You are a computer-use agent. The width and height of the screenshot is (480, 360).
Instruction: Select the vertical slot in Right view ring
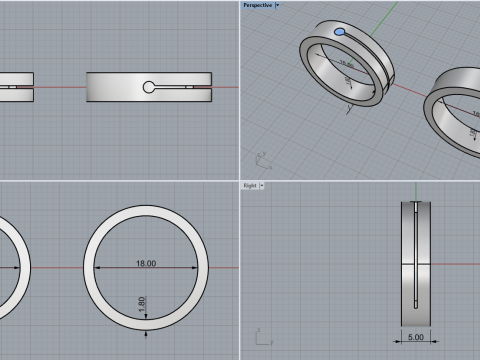416,255
